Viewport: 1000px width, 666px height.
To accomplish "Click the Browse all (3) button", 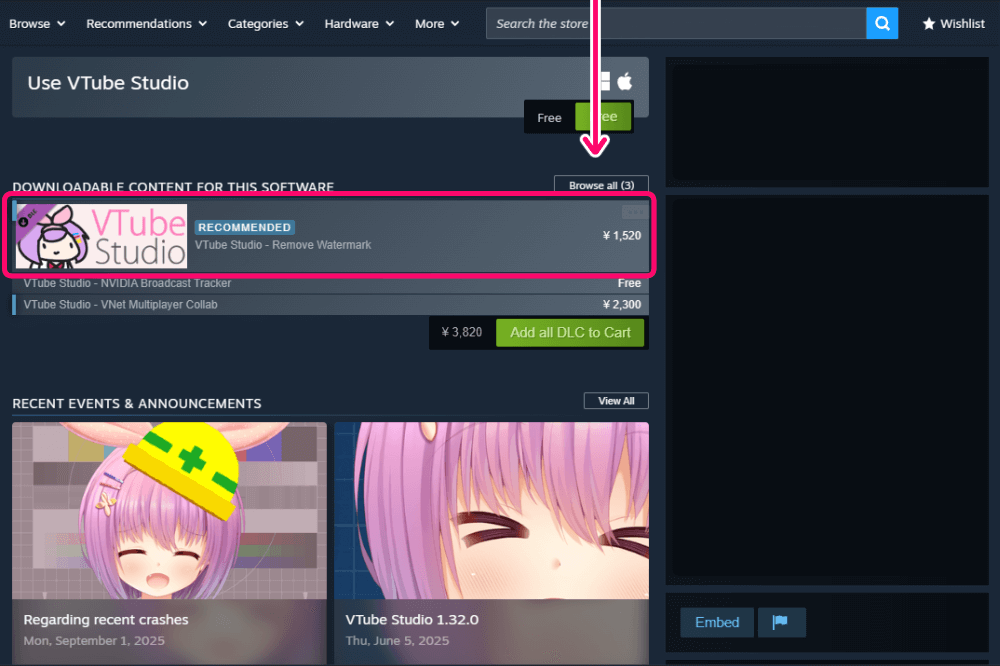I will point(601,185).
